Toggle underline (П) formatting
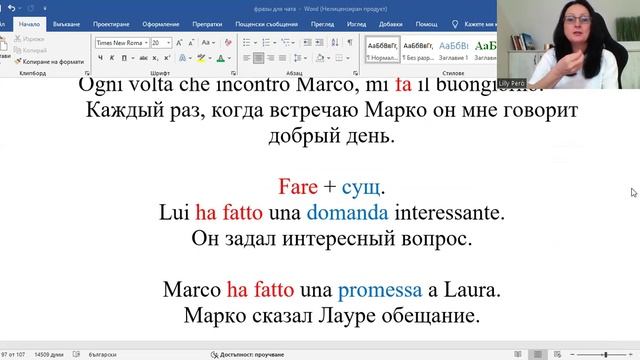Image resolution: width=640 pixels, height=360 pixels. coord(124,58)
